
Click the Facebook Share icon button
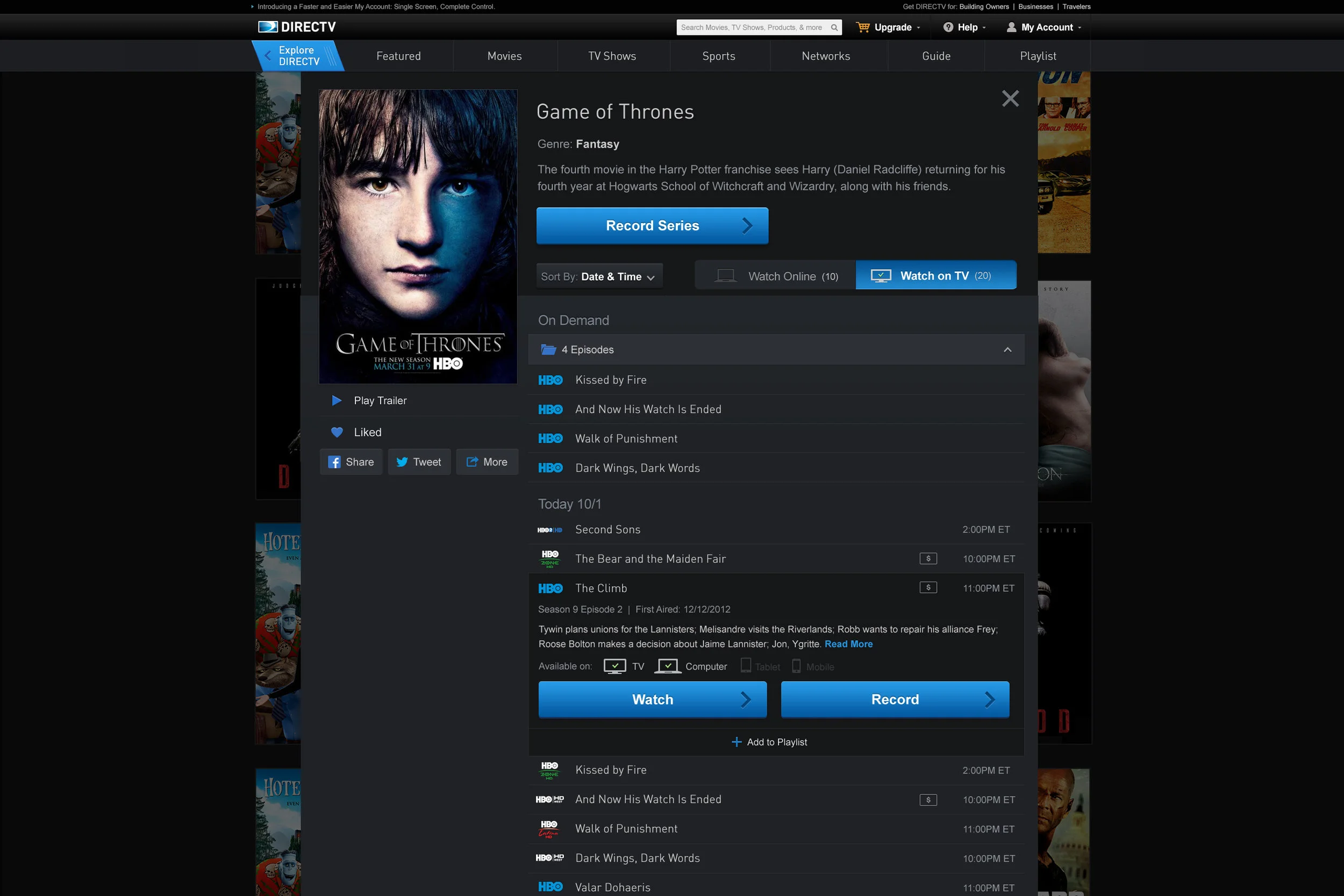pos(334,462)
